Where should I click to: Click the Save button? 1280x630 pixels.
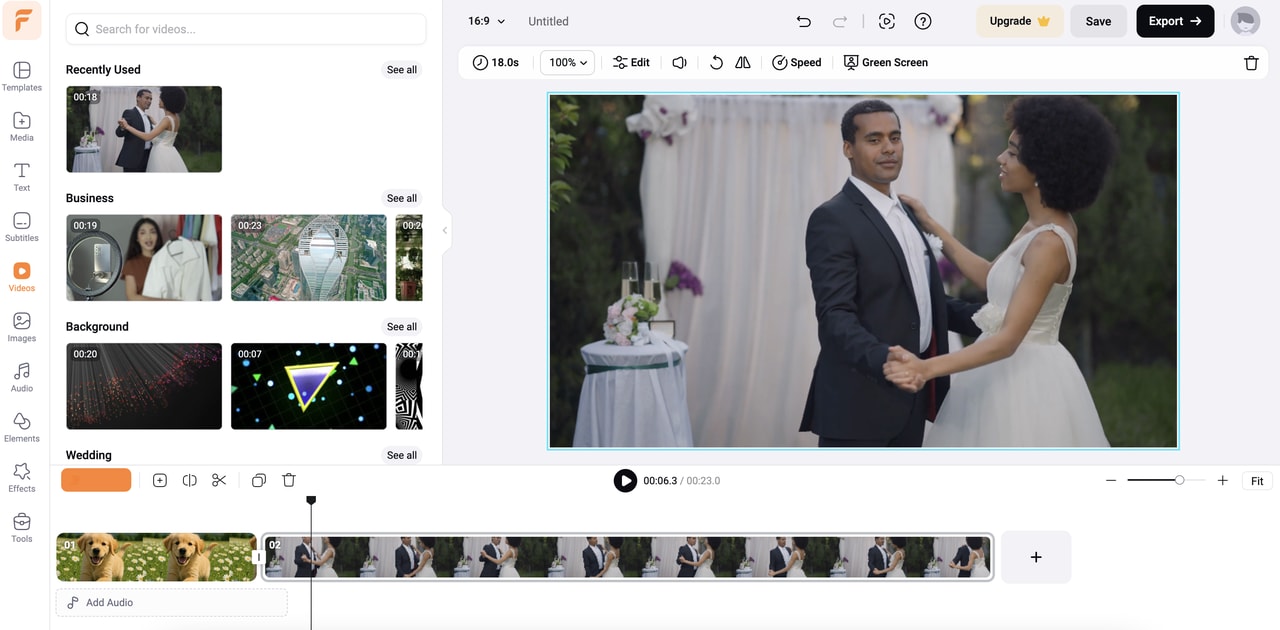(x=1098, y=21)
